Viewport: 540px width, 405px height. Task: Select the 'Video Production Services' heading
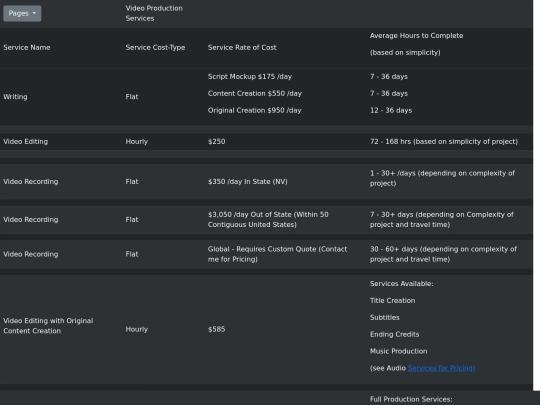(x=154, y=13)
